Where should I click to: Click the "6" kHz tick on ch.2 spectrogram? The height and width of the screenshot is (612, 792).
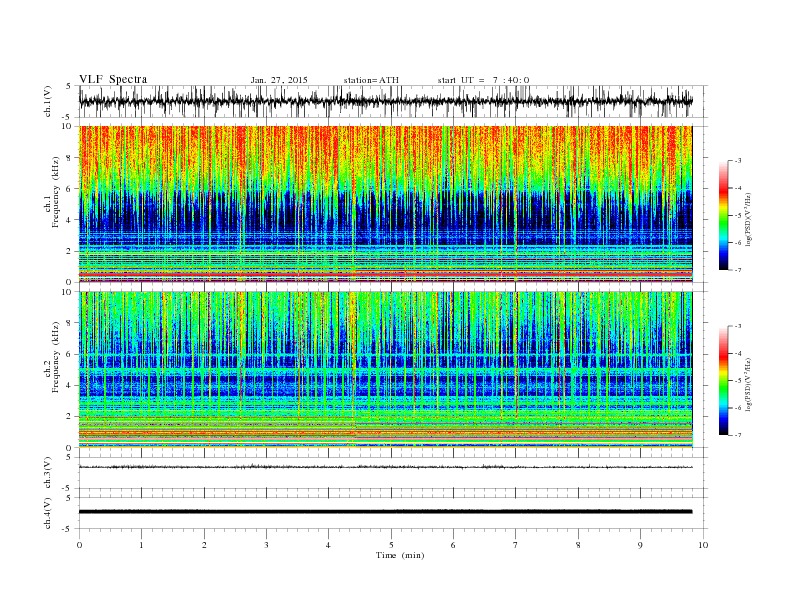pyautogui.click(x=69, y=354)
